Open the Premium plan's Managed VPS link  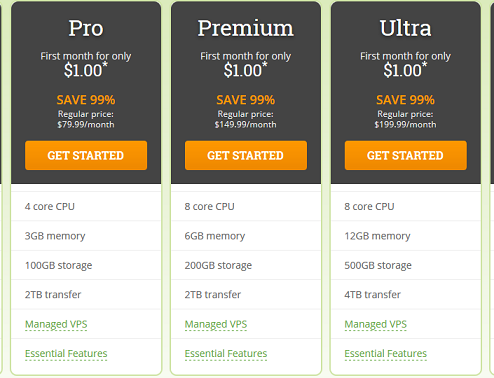216,324
